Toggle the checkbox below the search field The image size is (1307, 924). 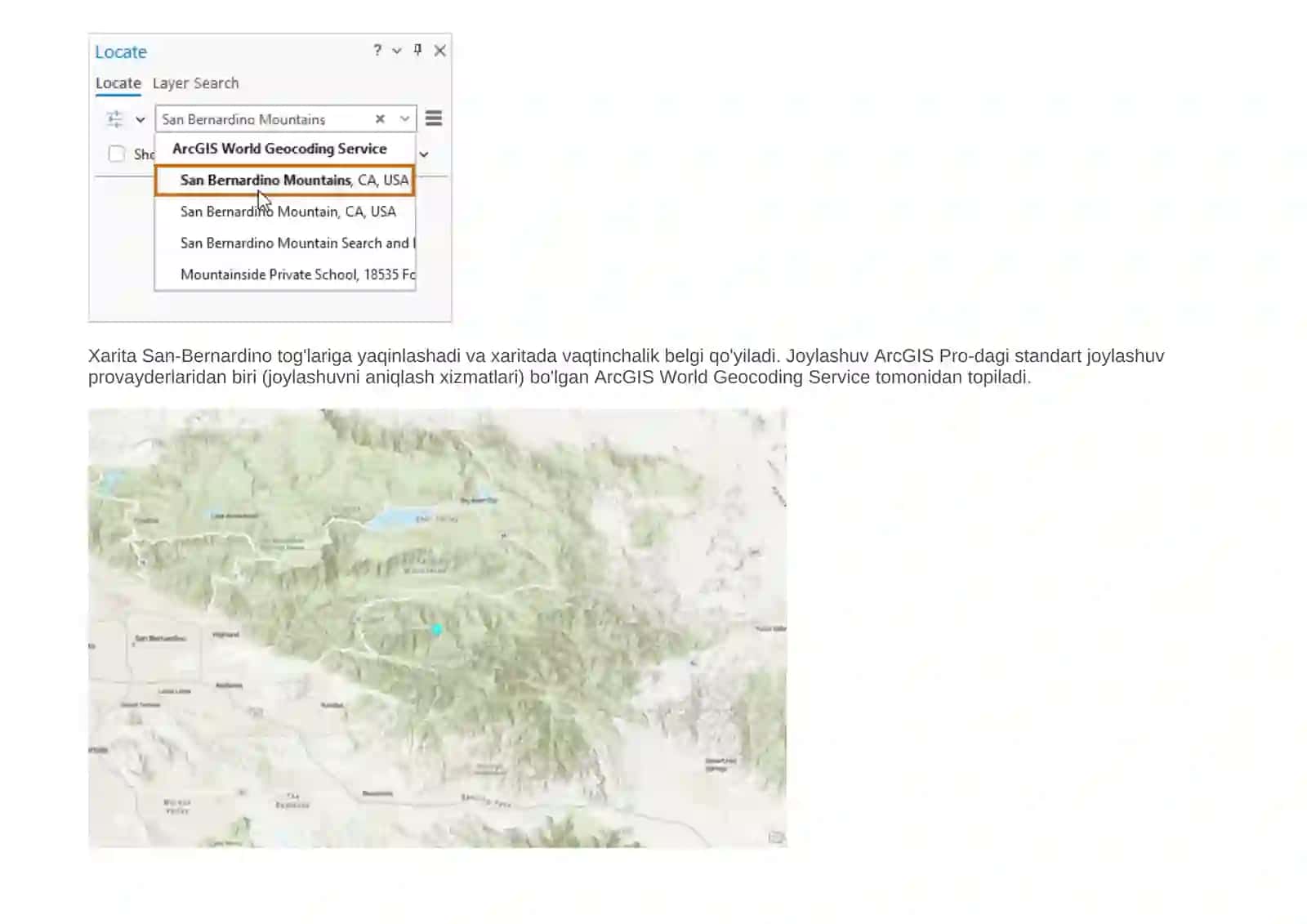[117, 154]
